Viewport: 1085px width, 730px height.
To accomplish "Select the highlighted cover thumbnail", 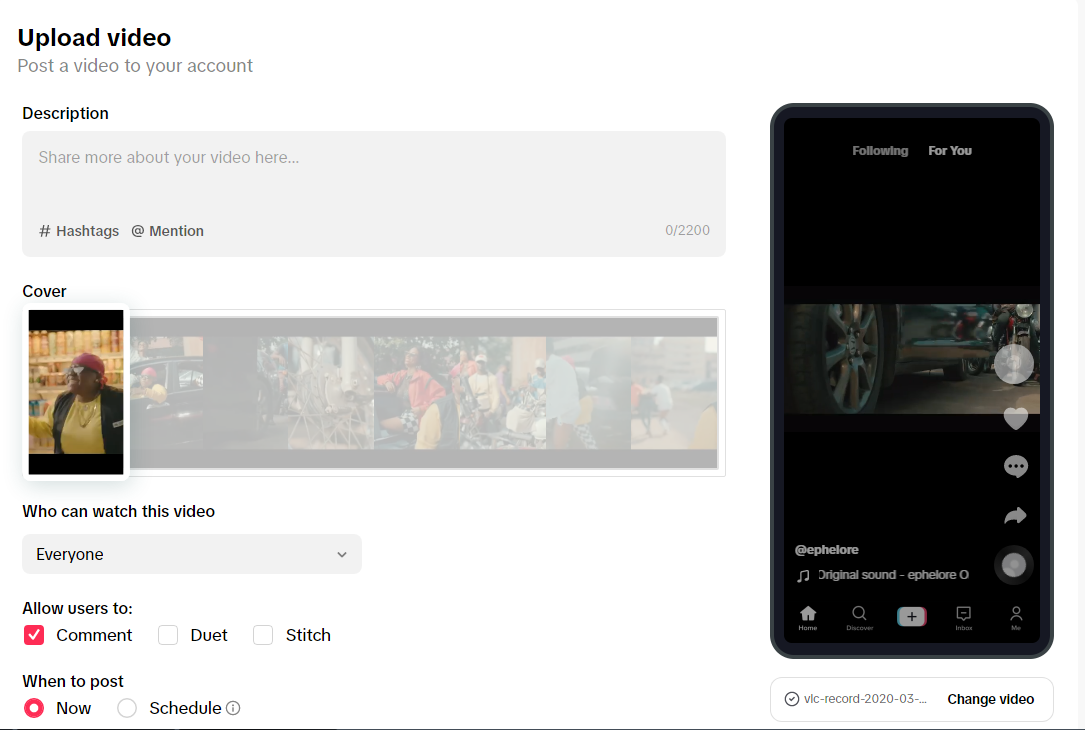I will (x=76, y=392).
